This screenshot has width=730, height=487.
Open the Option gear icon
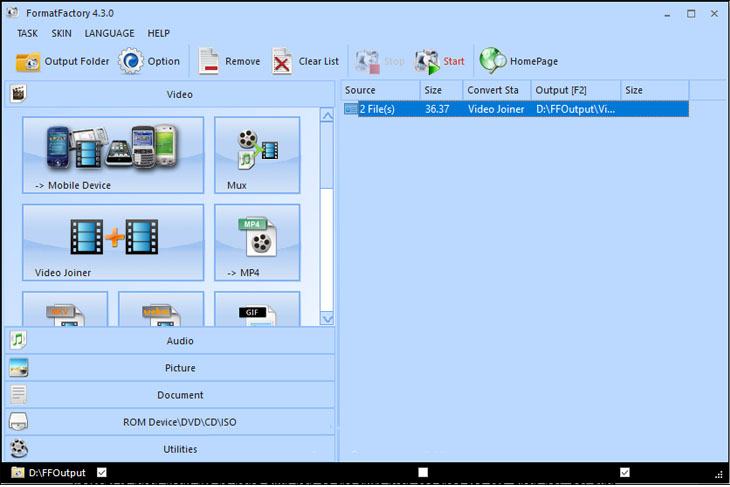[x=130, y=61]
